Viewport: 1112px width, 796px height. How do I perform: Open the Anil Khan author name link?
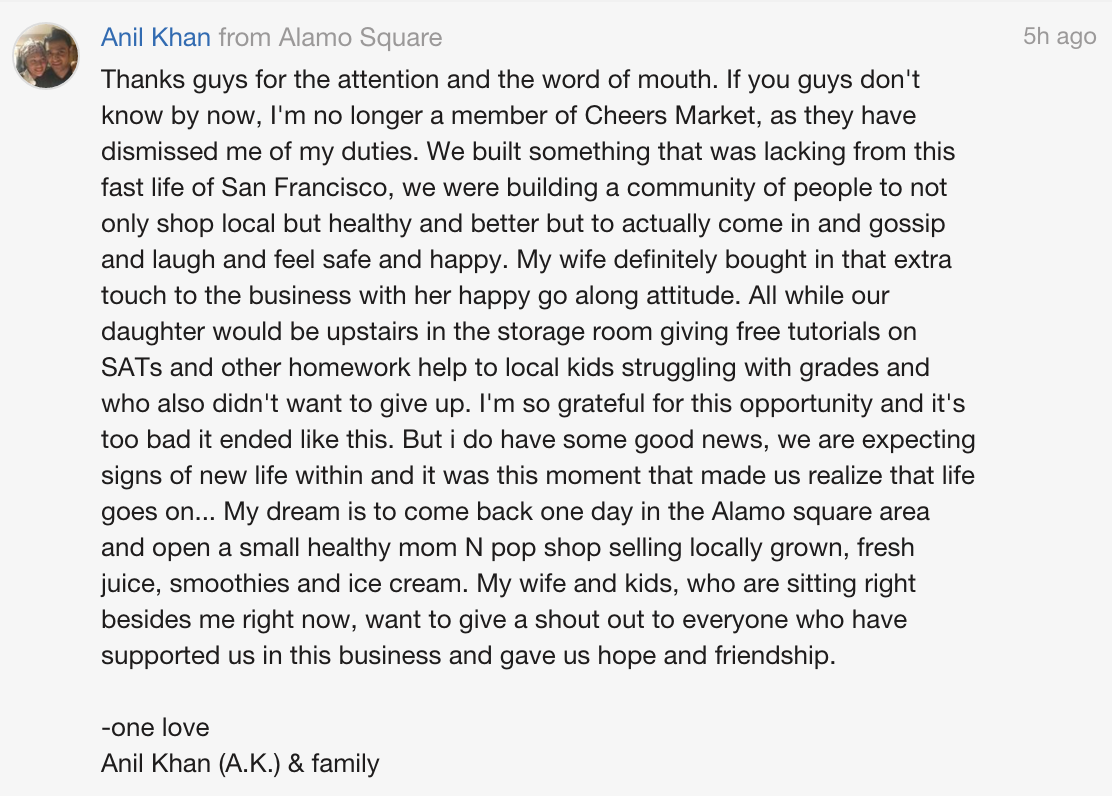pyautogui.click(x=155, y=37)
